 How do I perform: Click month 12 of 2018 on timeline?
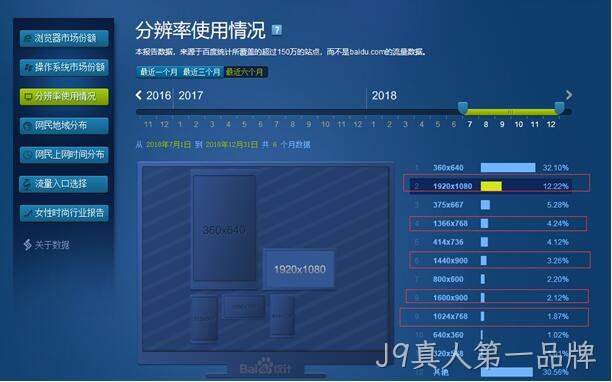coord(551,124)
